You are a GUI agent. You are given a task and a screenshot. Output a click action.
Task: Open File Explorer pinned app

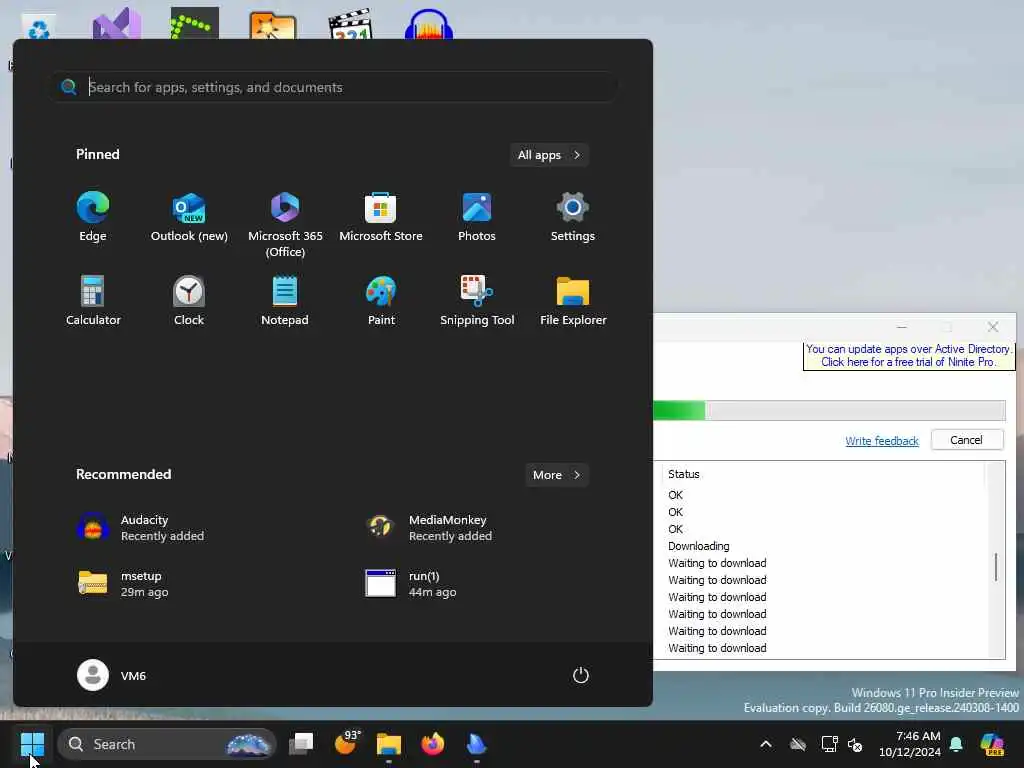(x=573, y=300)
